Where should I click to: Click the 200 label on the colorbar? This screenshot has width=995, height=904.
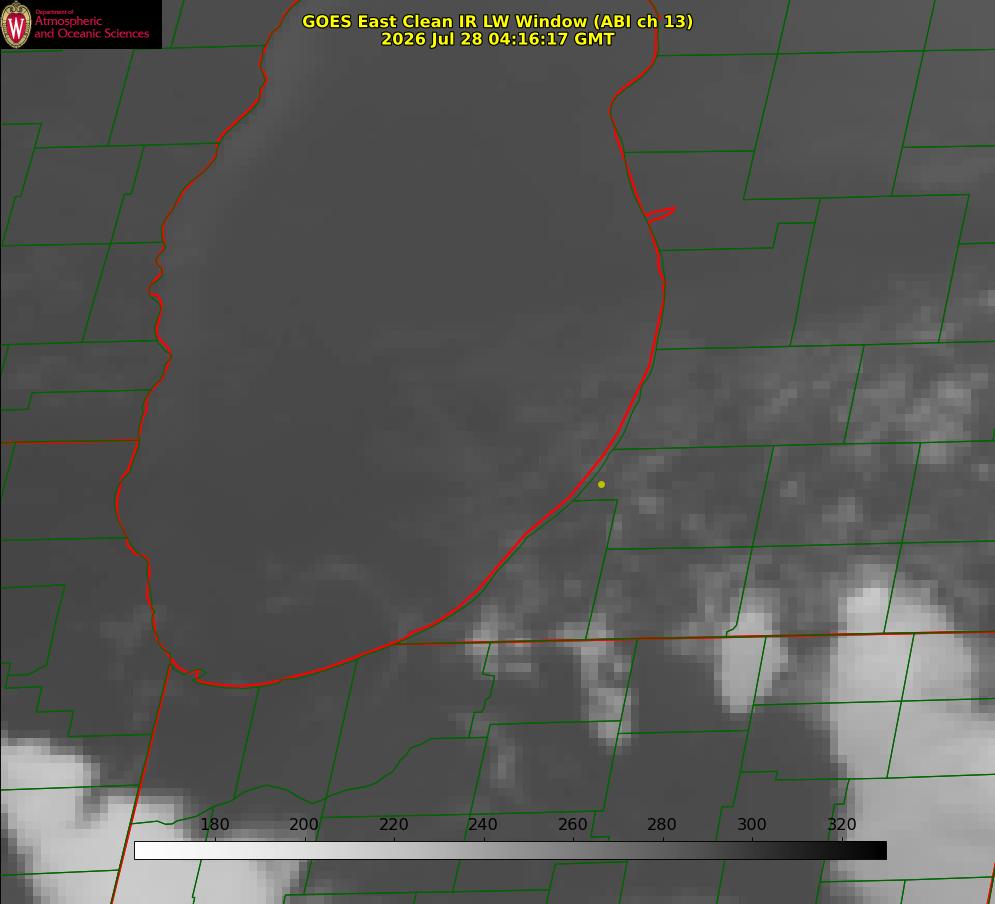coord(304,824)
